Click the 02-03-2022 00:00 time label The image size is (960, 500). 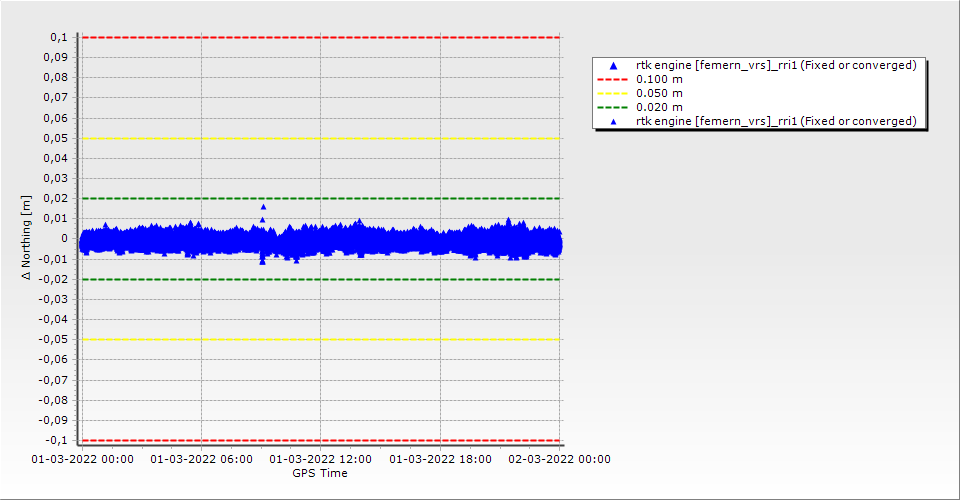pyautogui.click(x=559, y=460)
